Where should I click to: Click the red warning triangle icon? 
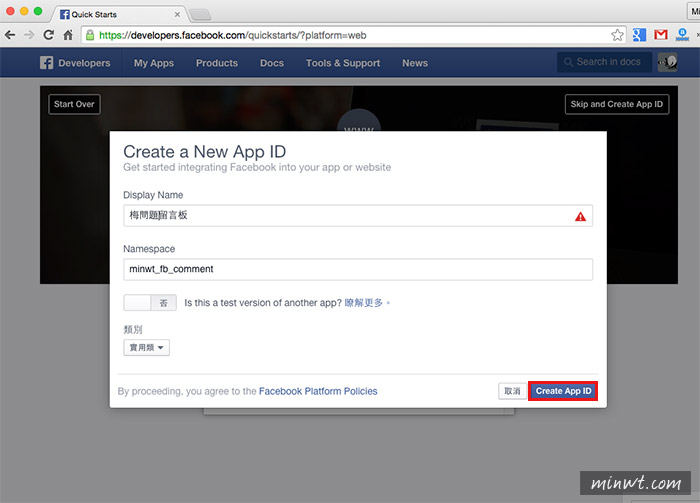[x=580, y=217]
